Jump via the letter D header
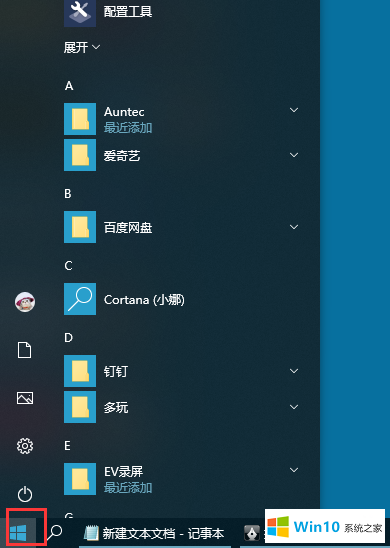The height and width of the screenshot is (548, 390). tap(68, 338)
